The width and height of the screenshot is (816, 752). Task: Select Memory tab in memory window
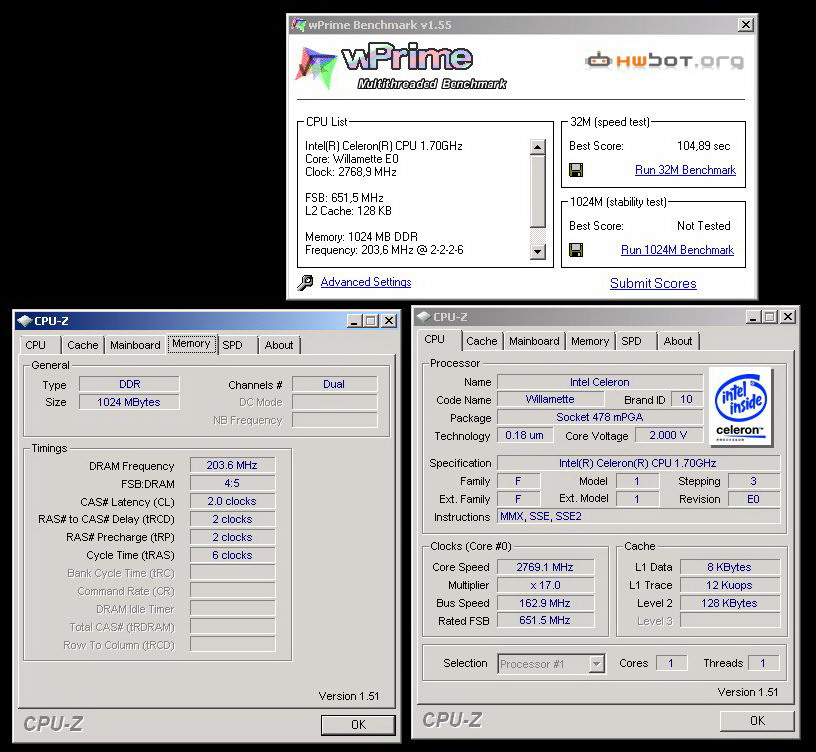191,343
